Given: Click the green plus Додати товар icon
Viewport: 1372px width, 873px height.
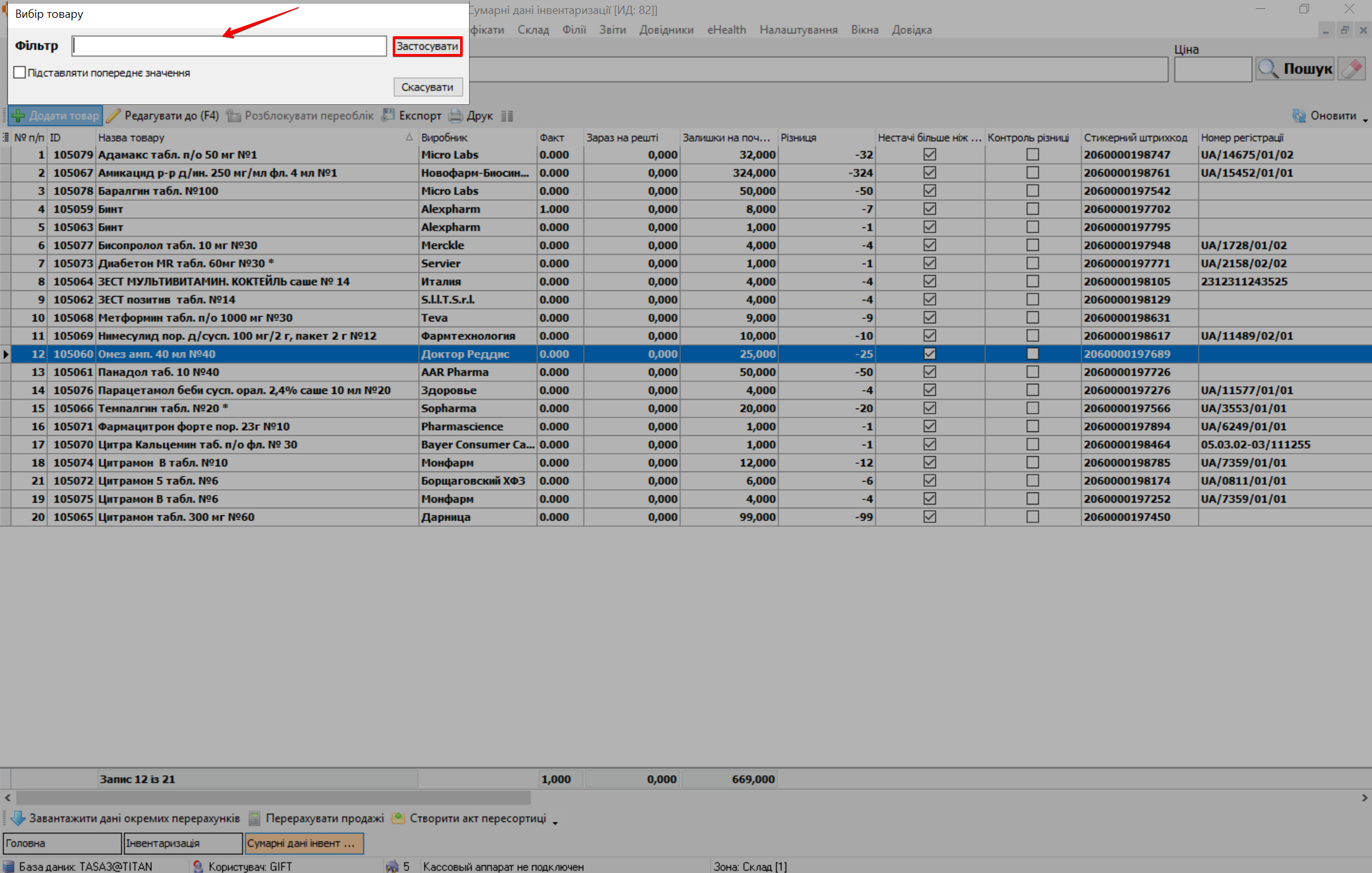Looking at the screenshot, I should [18, 116].
